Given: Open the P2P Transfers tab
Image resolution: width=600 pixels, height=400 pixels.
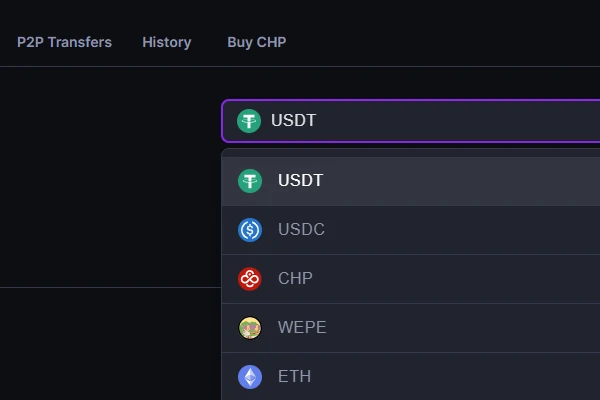Looking at the screenshot, I should [64, 42].
